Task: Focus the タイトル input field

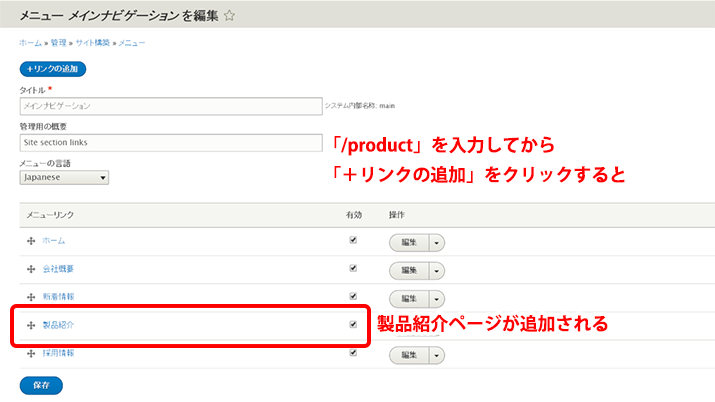Action: click(171, 106)
